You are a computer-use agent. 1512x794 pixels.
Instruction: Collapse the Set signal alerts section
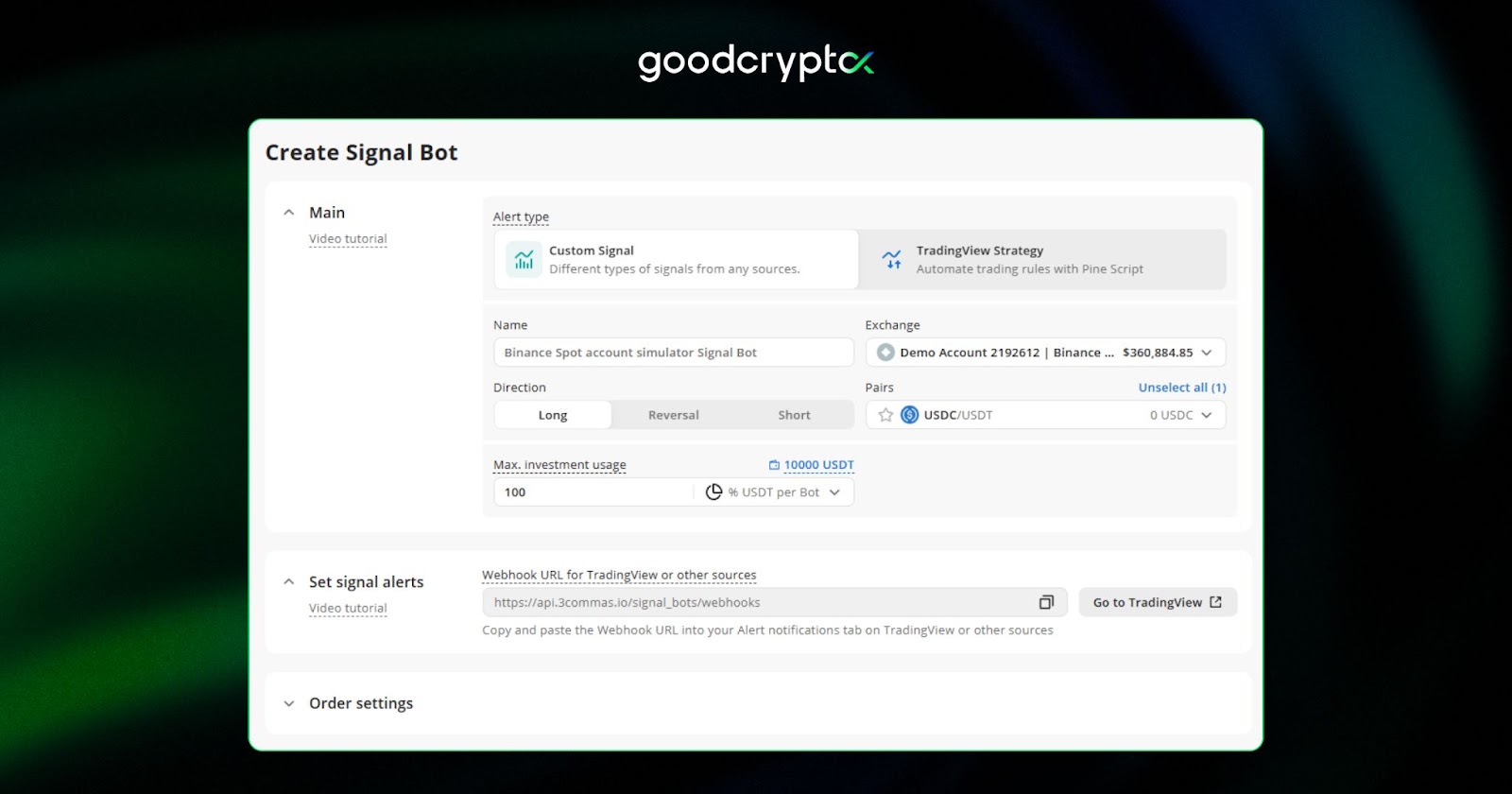pos(289,582)
